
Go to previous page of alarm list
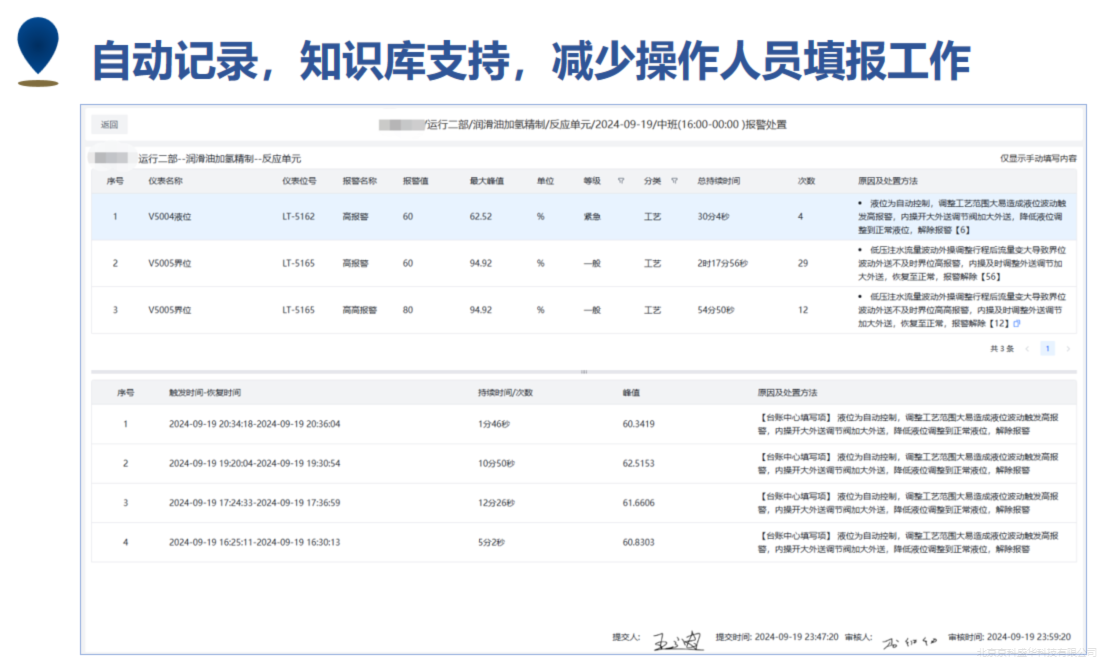point(1027,349)
